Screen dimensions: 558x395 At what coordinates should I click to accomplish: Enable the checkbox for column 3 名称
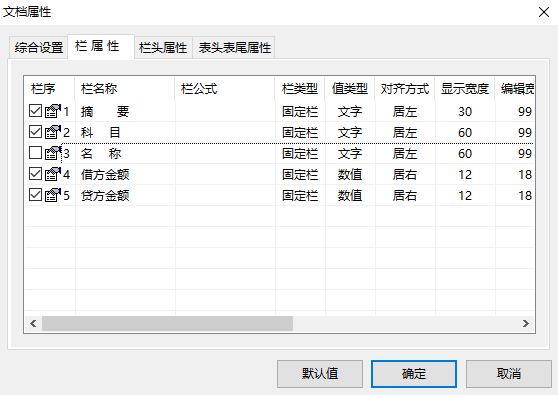tap(35, 153)
